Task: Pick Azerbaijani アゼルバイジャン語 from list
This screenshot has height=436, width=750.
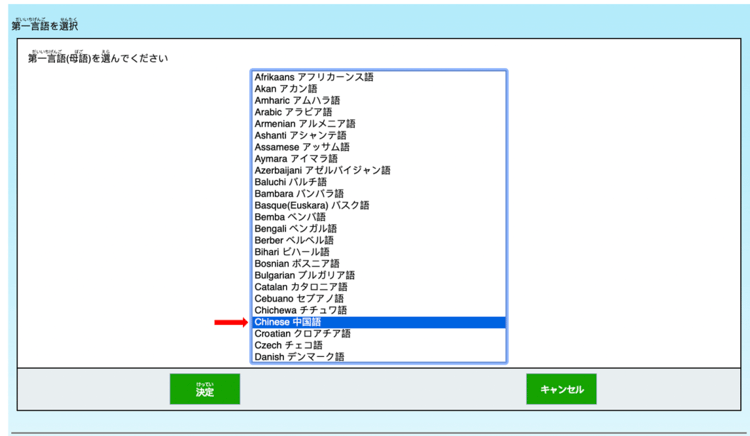Action: [x=322, y=170]
